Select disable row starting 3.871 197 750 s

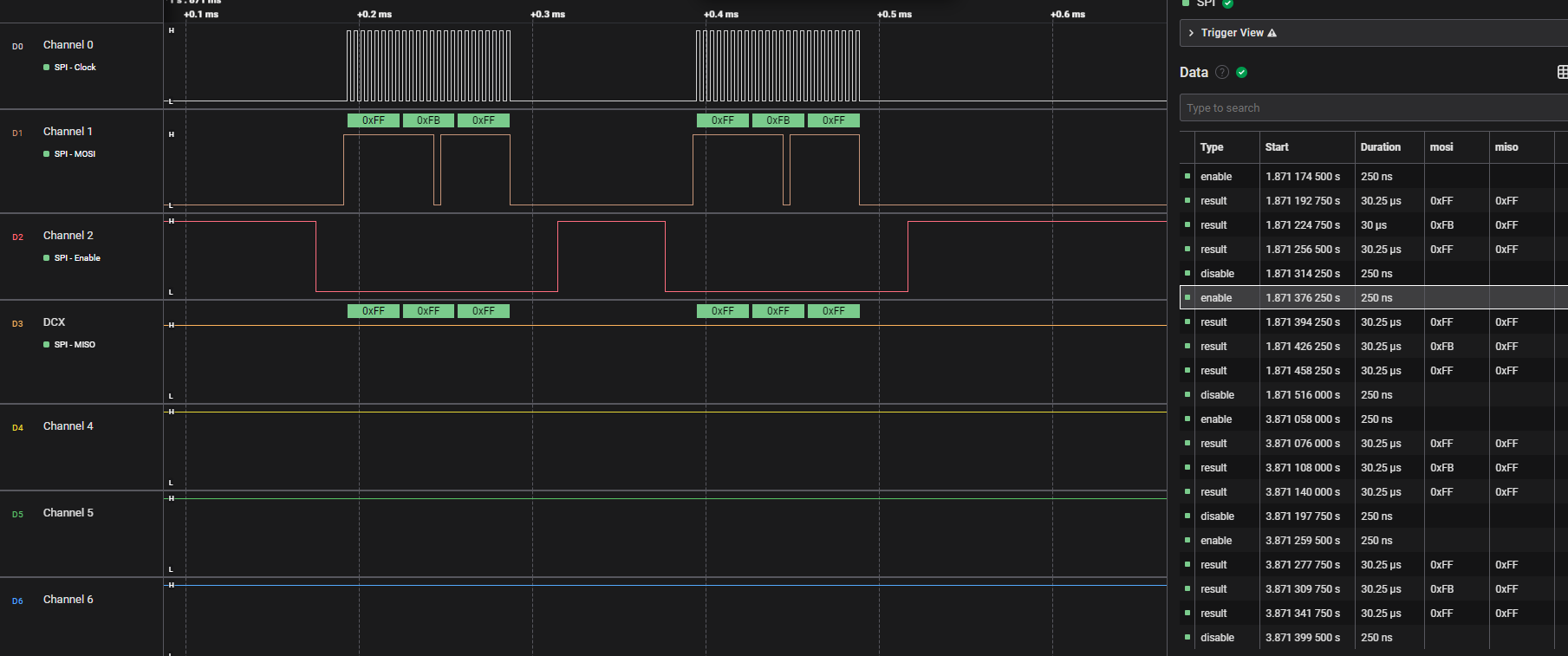pos(1373,516)
